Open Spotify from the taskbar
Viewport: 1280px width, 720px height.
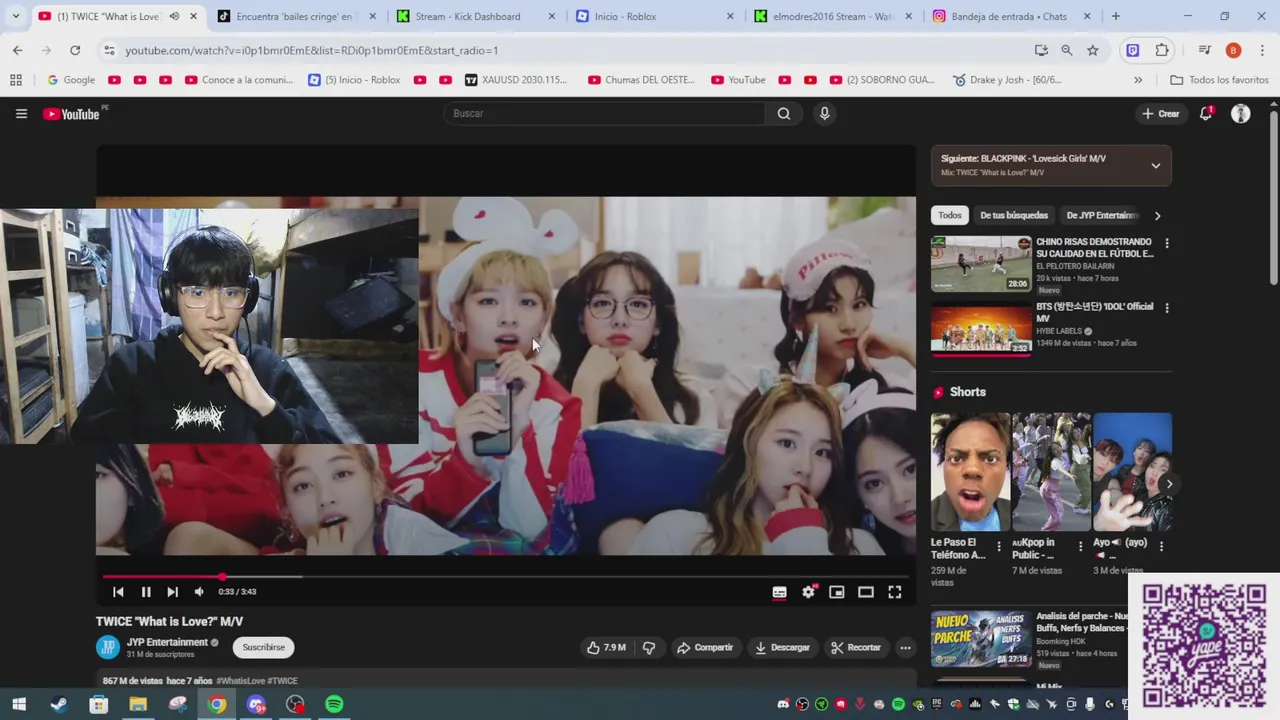(x=334, y=705)
